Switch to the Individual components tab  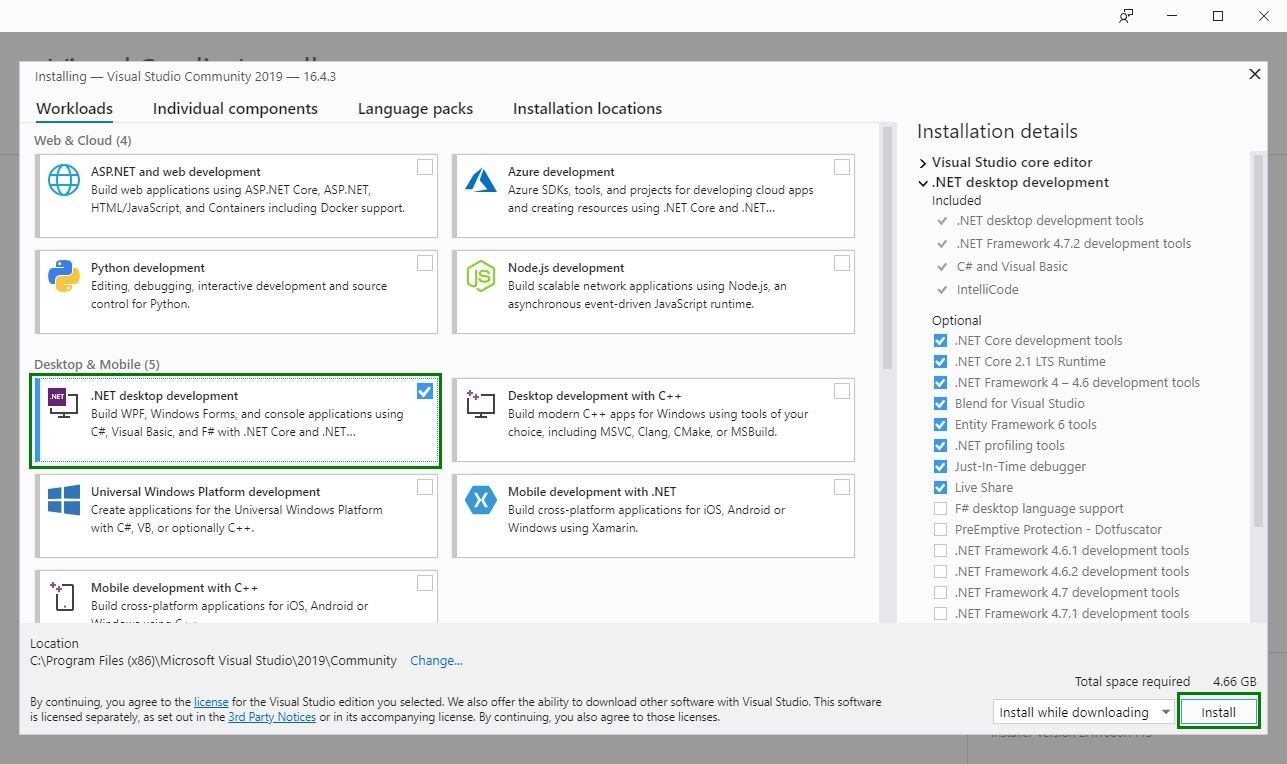click(x=235, y=109)
